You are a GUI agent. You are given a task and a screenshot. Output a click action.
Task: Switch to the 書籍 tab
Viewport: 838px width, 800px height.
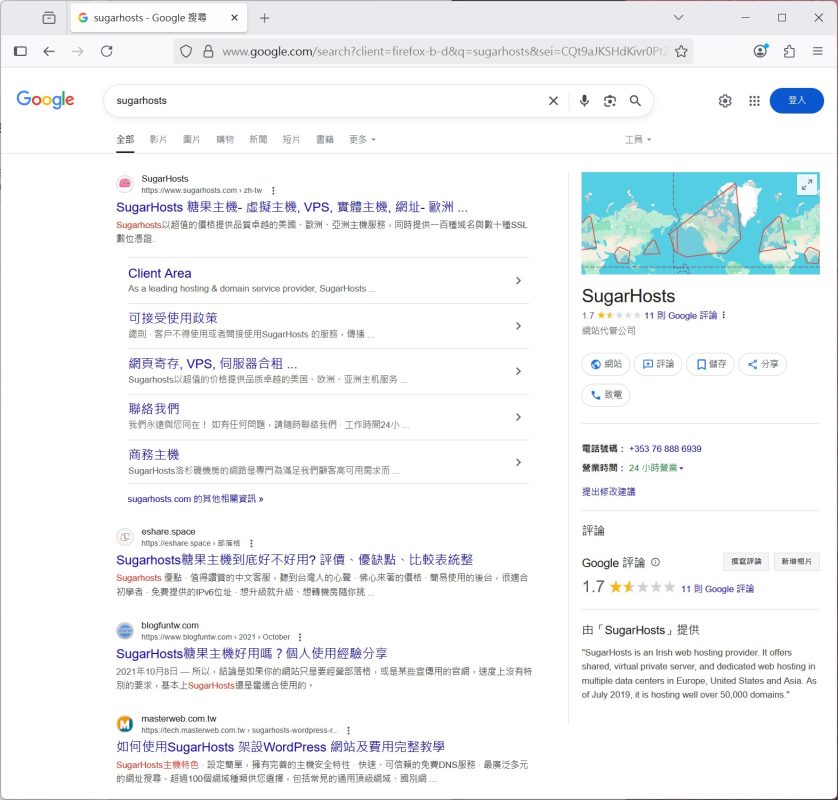point(324,139)
